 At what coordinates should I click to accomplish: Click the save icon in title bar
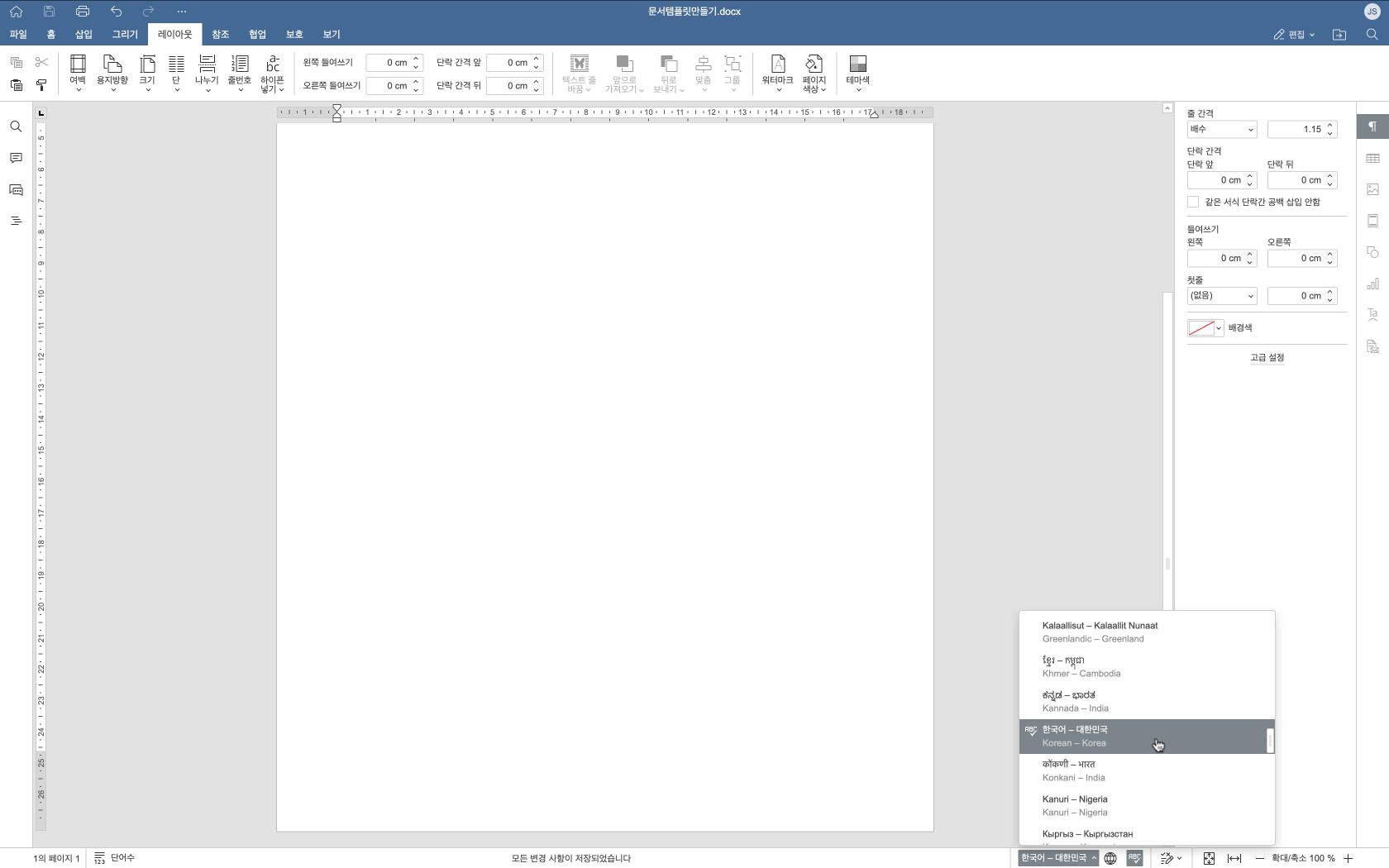click(x=49, y=12)
